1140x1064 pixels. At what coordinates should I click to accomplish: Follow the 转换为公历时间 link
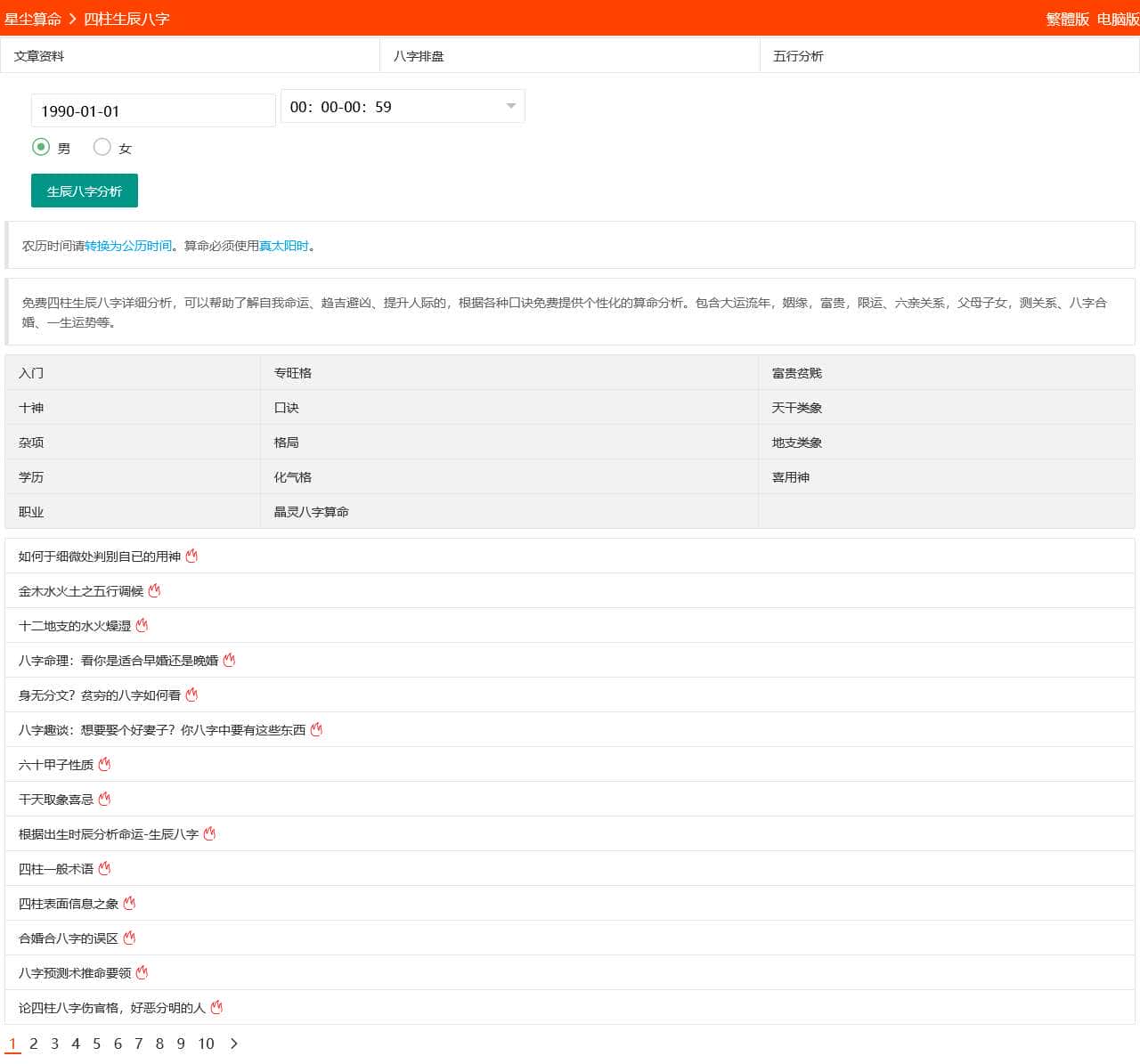(x=128, y=246)
